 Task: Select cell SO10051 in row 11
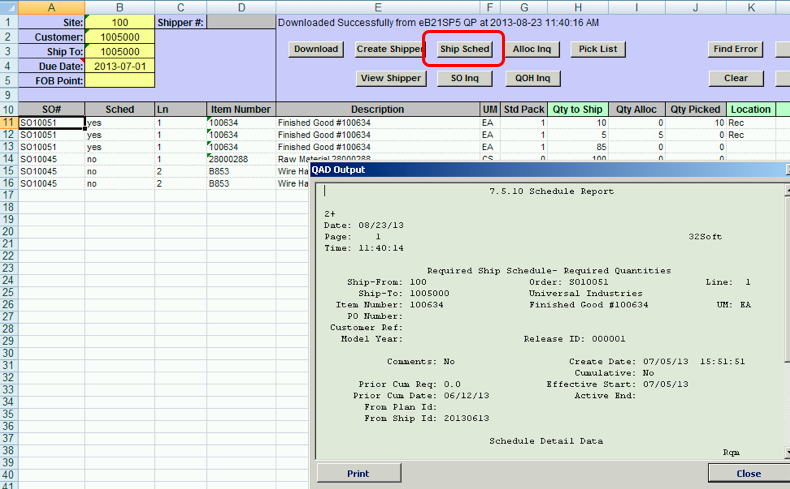pyautogui.click(x=51, y=122)
